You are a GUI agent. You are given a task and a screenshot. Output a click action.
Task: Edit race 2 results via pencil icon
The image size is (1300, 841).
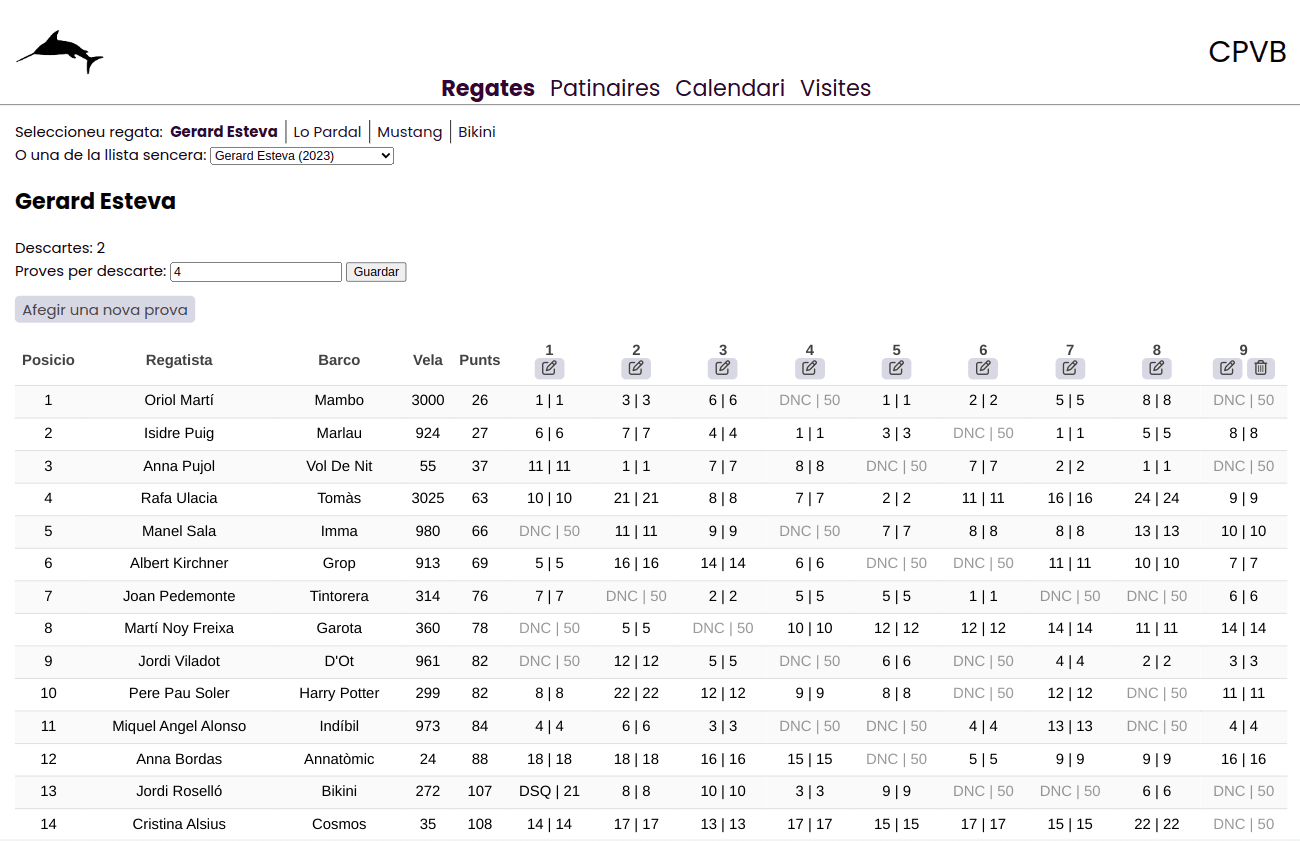[636, 368]
